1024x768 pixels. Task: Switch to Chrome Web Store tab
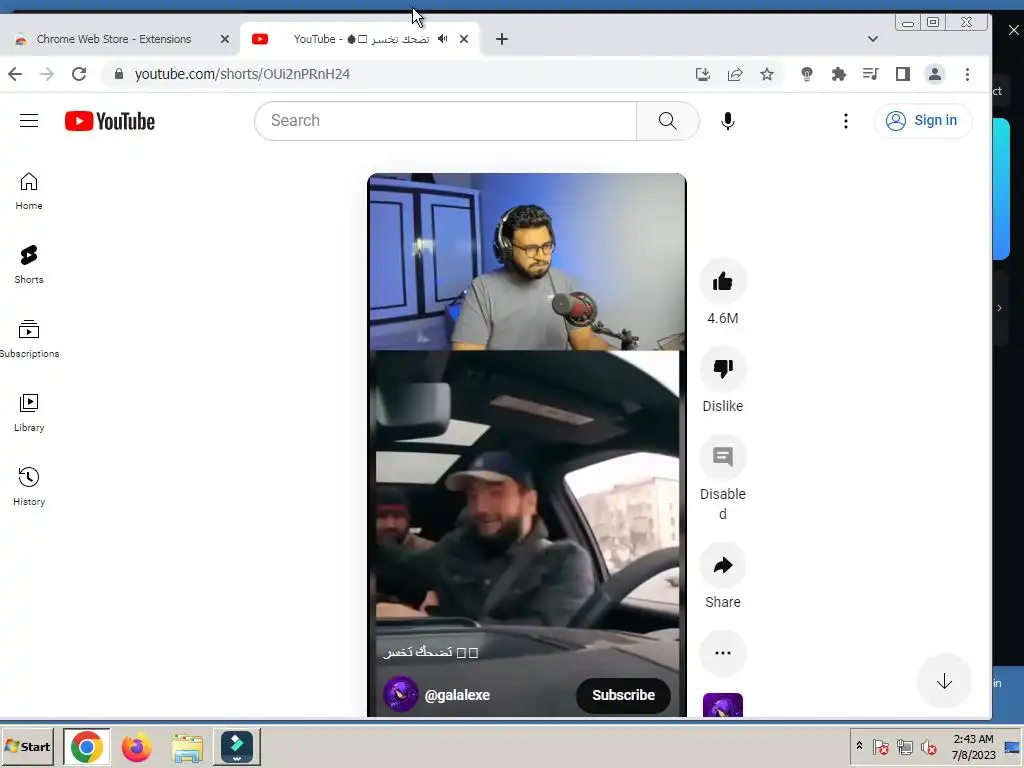(114, 39)
